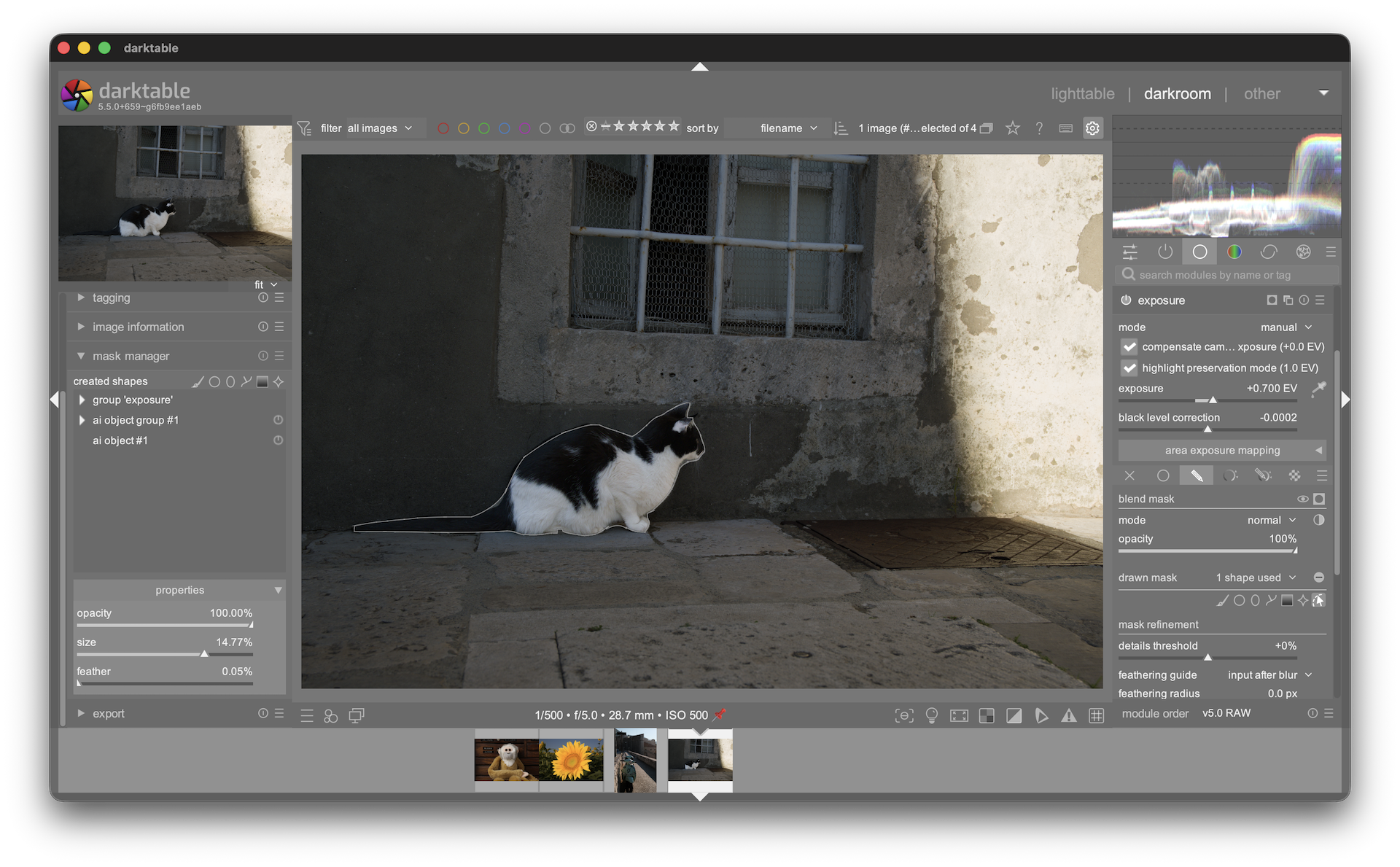Viewport: 1400px width, 867px height.
Task: Toggle blend mask visibility eye icon
Action: [x=1302, y=499]
